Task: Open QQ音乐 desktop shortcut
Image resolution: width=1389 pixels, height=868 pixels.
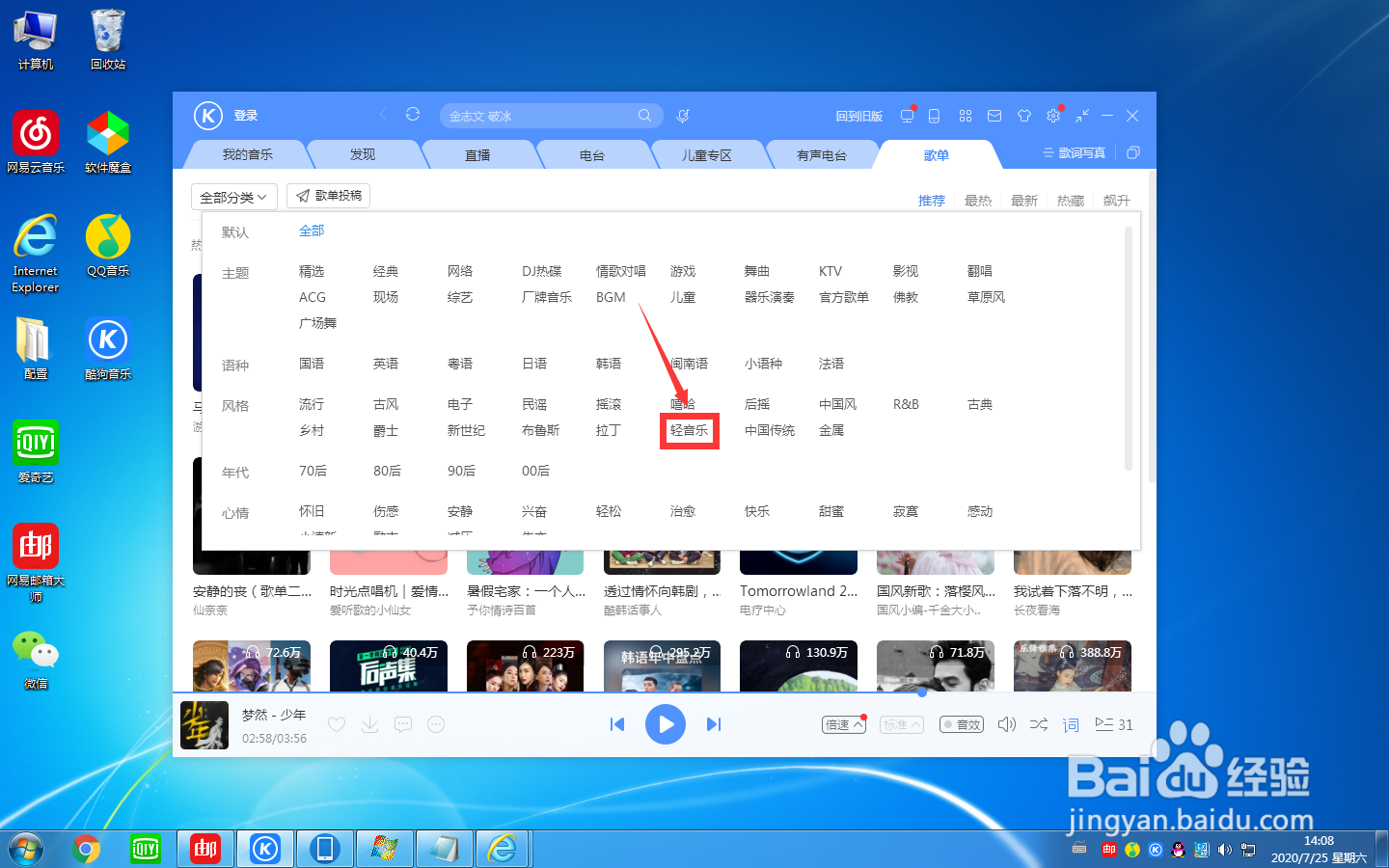Action: click(108, 245)
